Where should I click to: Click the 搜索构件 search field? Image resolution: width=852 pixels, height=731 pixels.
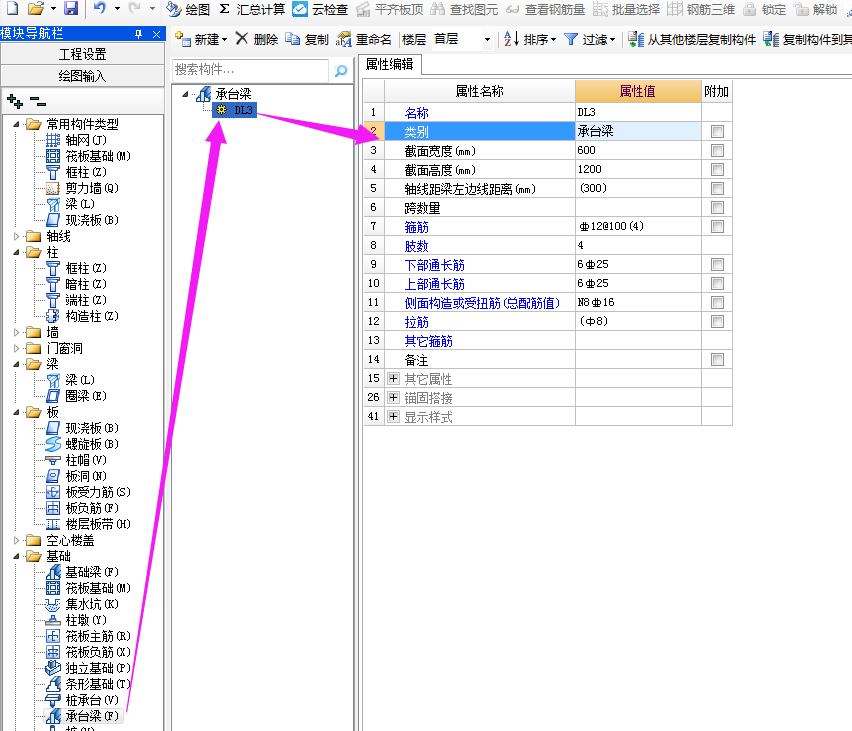pyautogui.click(x=250, y=70)
